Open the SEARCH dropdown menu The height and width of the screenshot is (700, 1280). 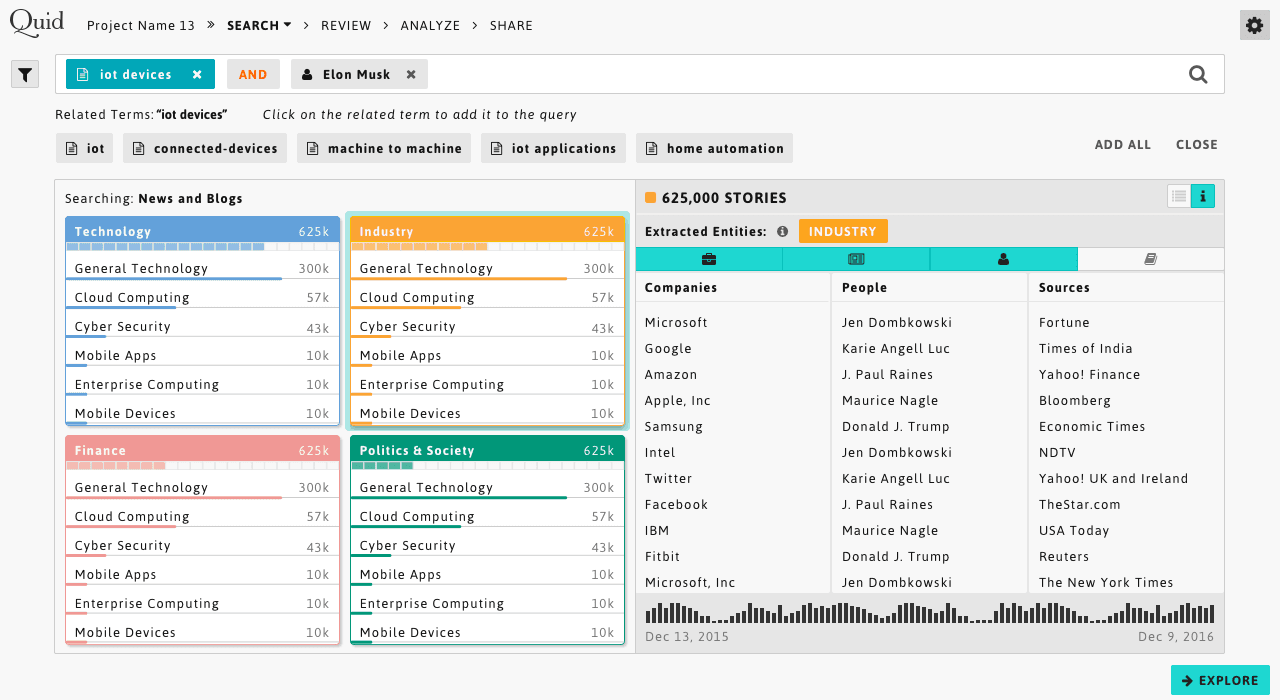tap(259, 25)
